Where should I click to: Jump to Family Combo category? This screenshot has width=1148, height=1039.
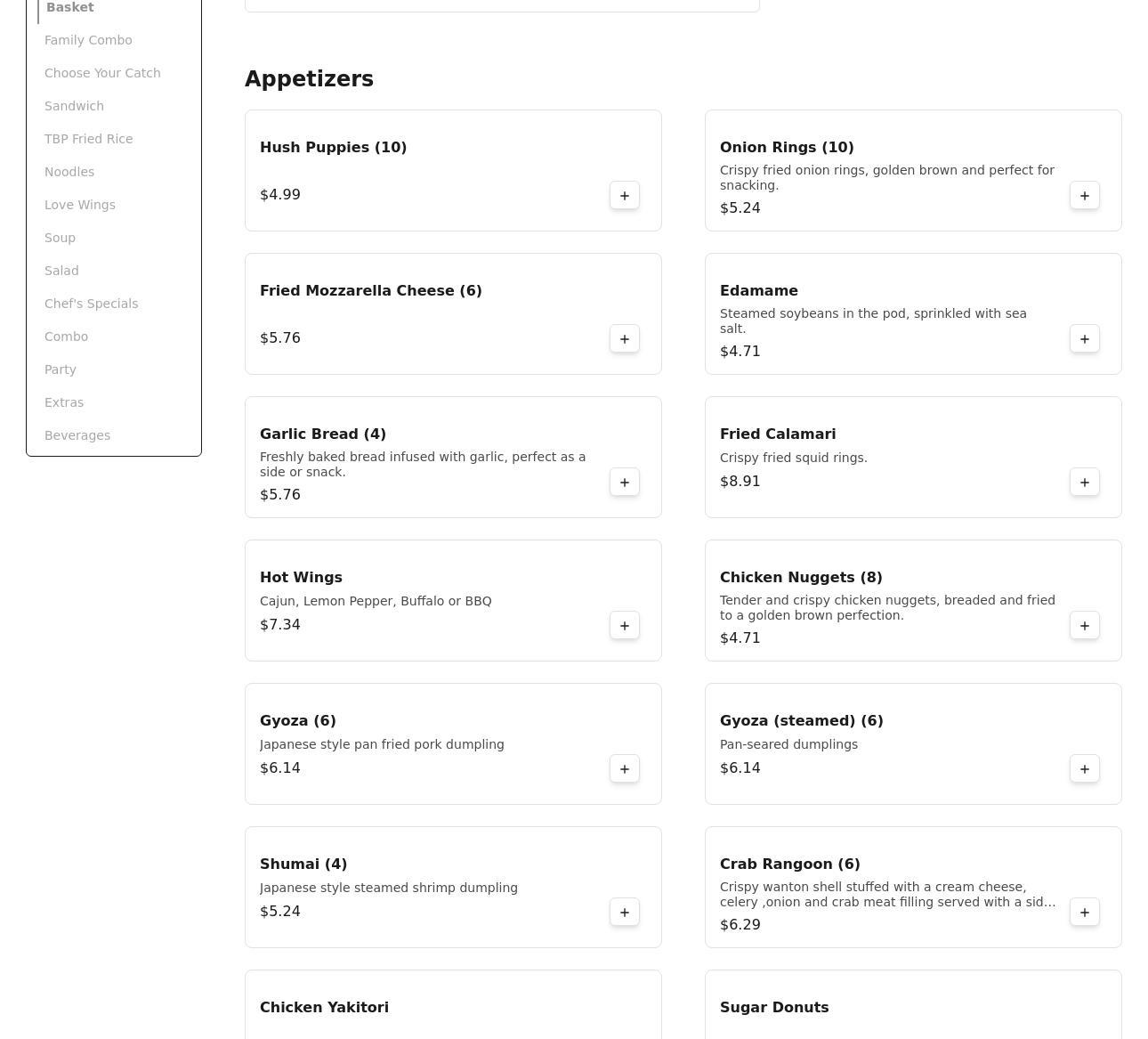click(x=88, y=40)
